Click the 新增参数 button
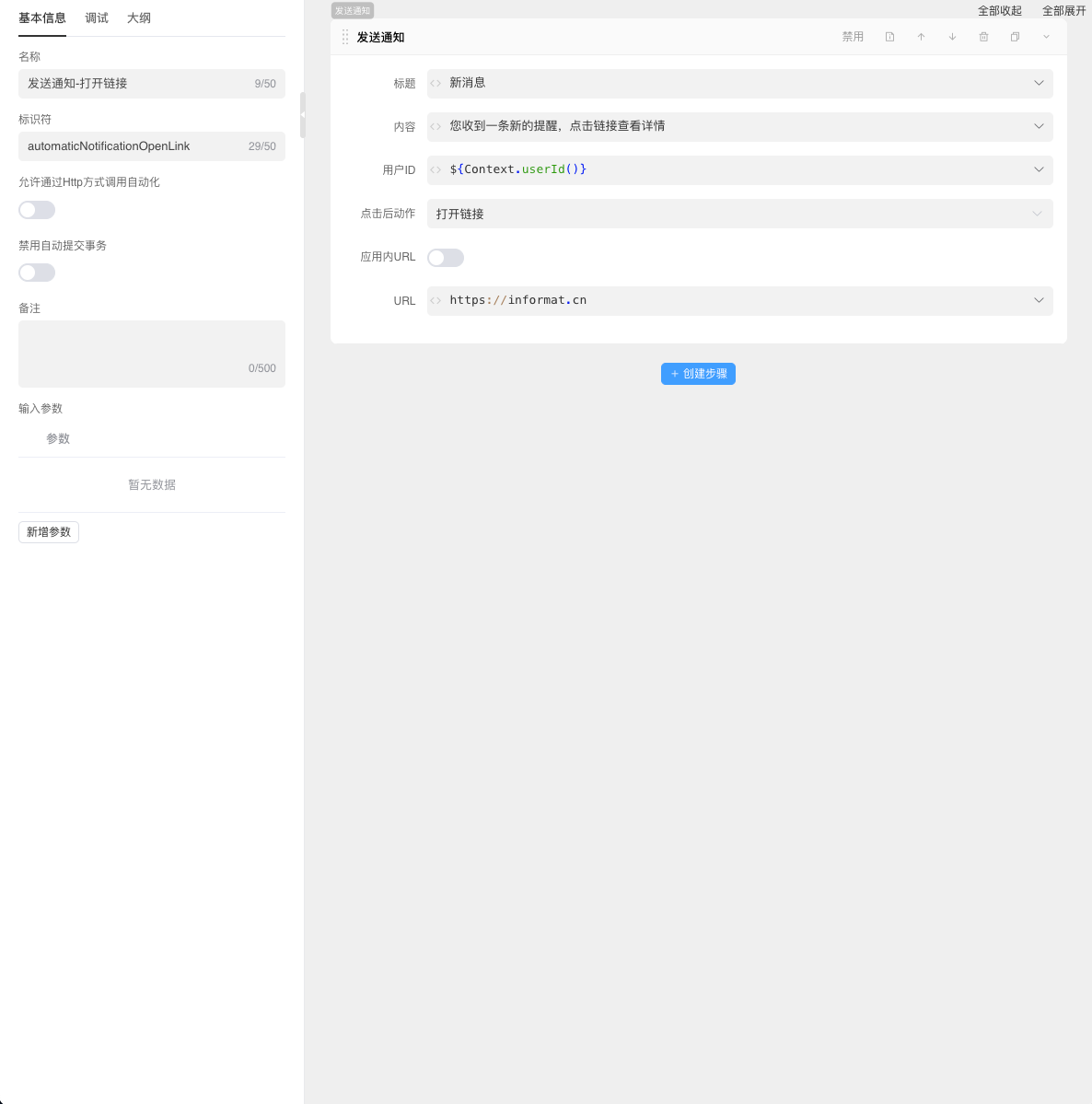 [x=49, y=532]
